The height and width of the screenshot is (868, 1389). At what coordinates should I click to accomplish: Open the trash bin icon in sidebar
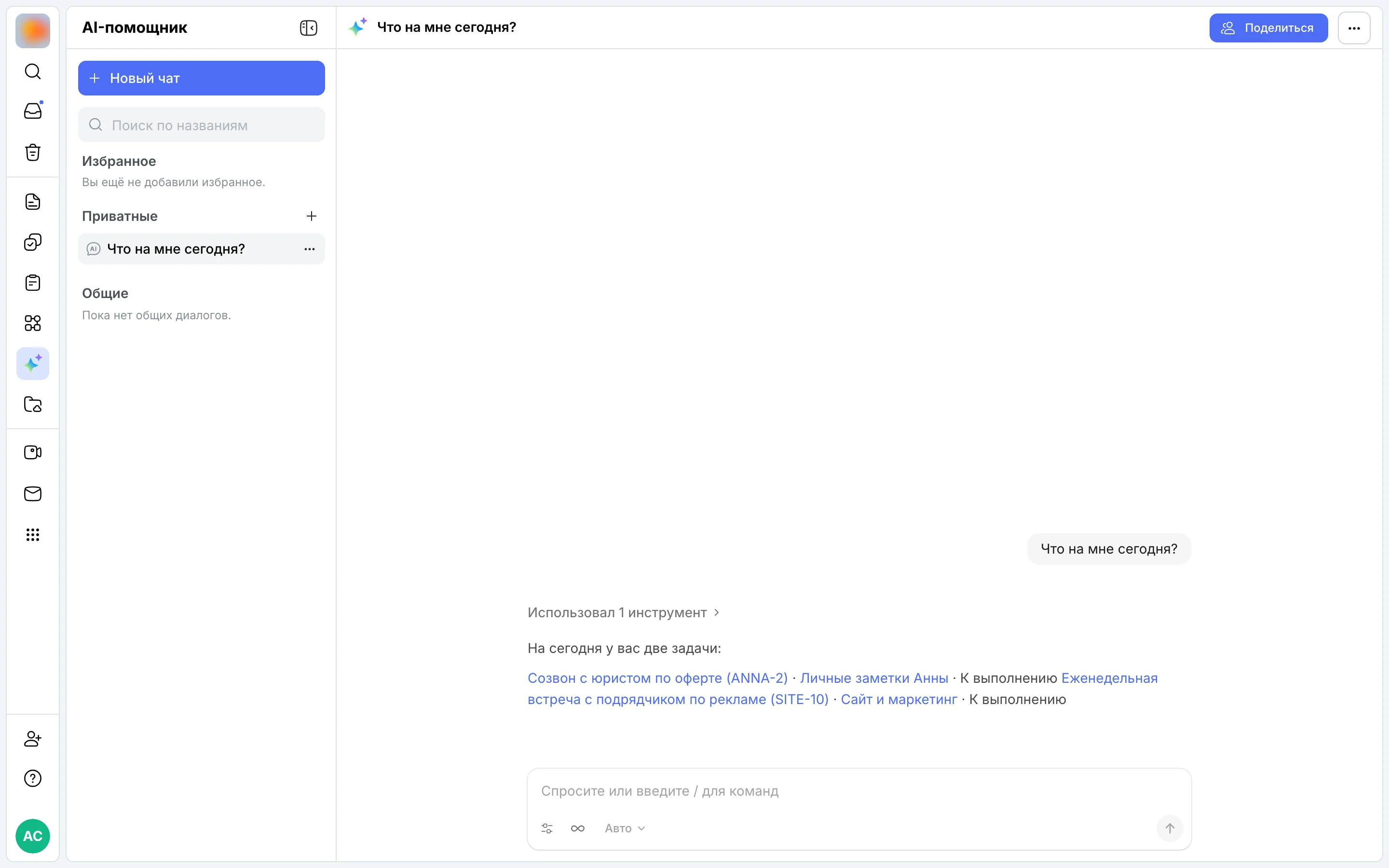(33, 152)
